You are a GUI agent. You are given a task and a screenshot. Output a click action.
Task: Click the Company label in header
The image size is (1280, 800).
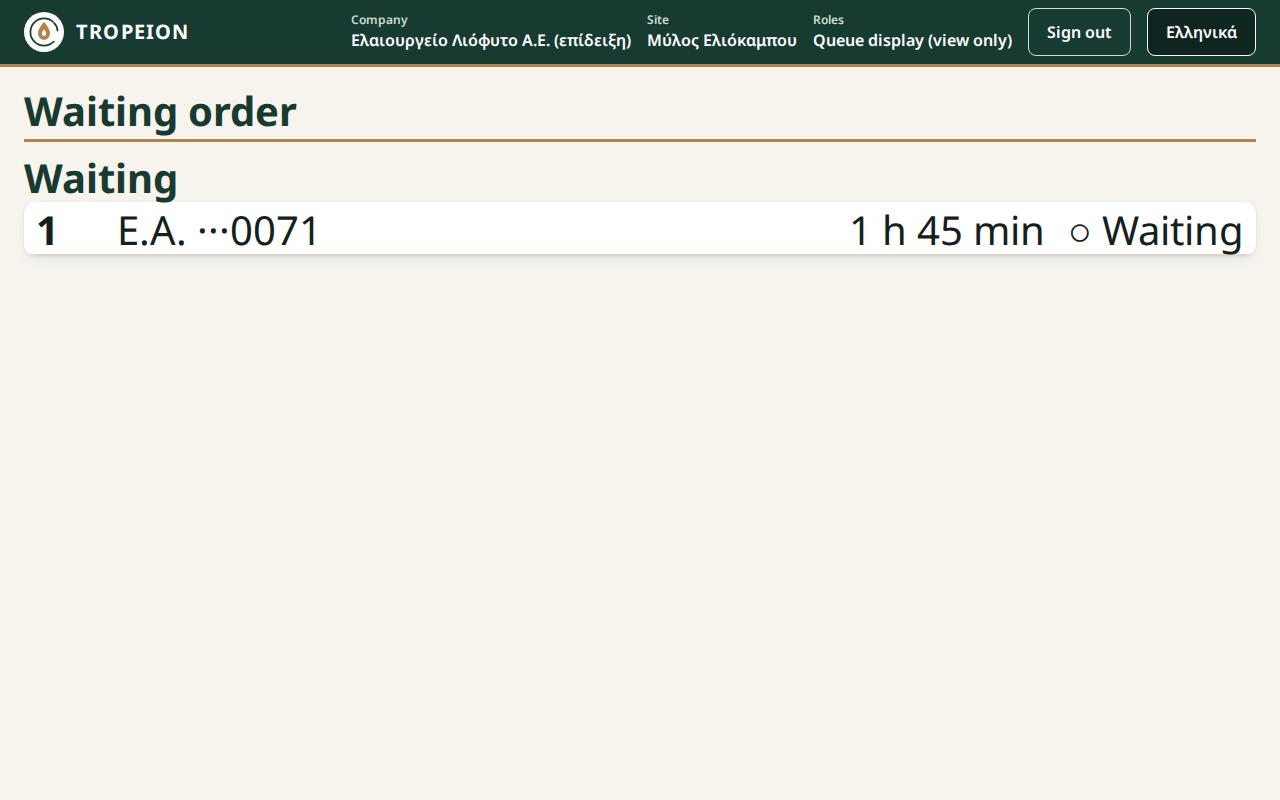[x=379, y=19]
